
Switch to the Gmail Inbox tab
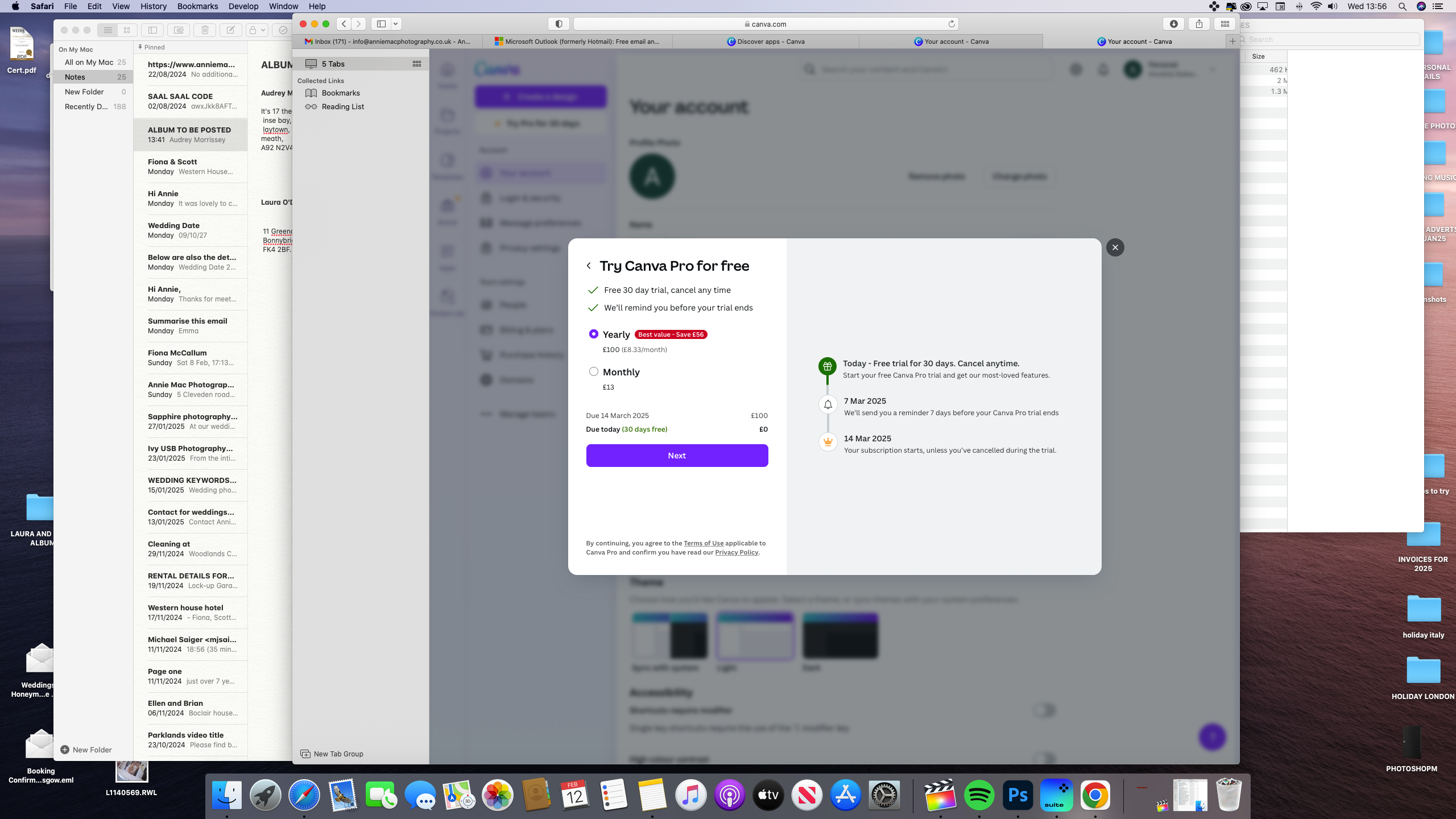click(x=387, y=42)
